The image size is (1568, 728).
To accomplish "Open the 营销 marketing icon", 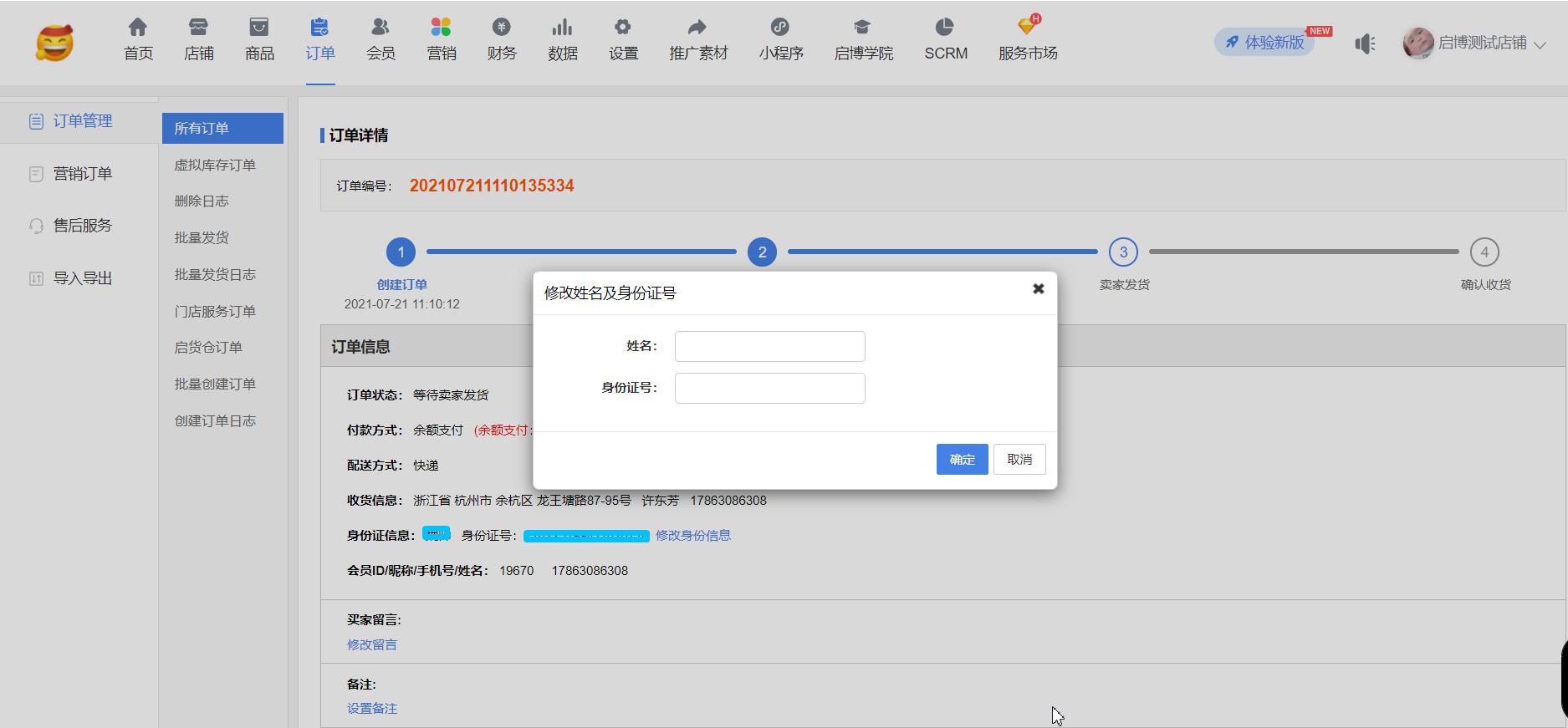I will 441,28.
